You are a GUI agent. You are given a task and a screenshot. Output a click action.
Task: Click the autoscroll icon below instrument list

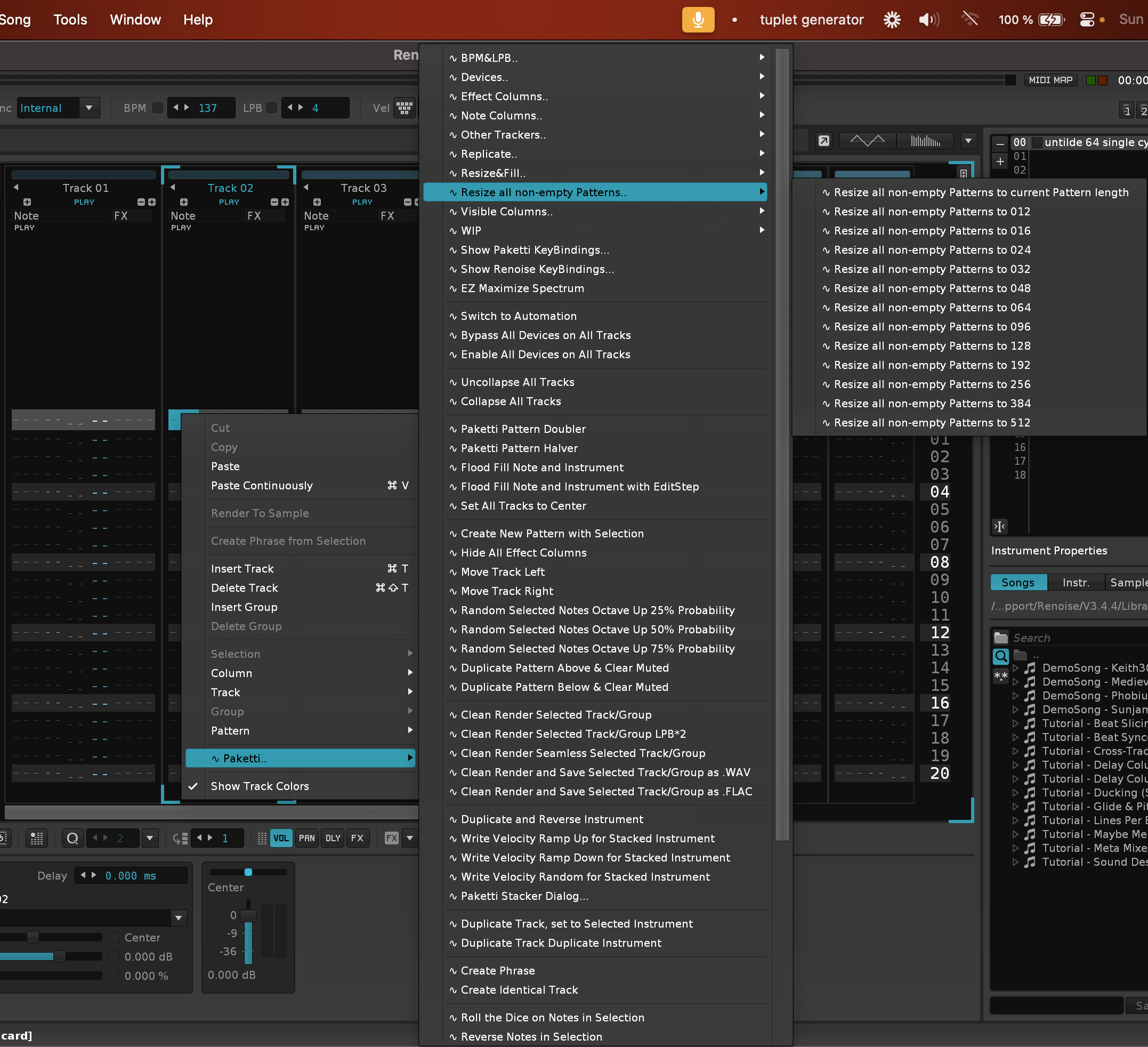[x=1000, y=526]
